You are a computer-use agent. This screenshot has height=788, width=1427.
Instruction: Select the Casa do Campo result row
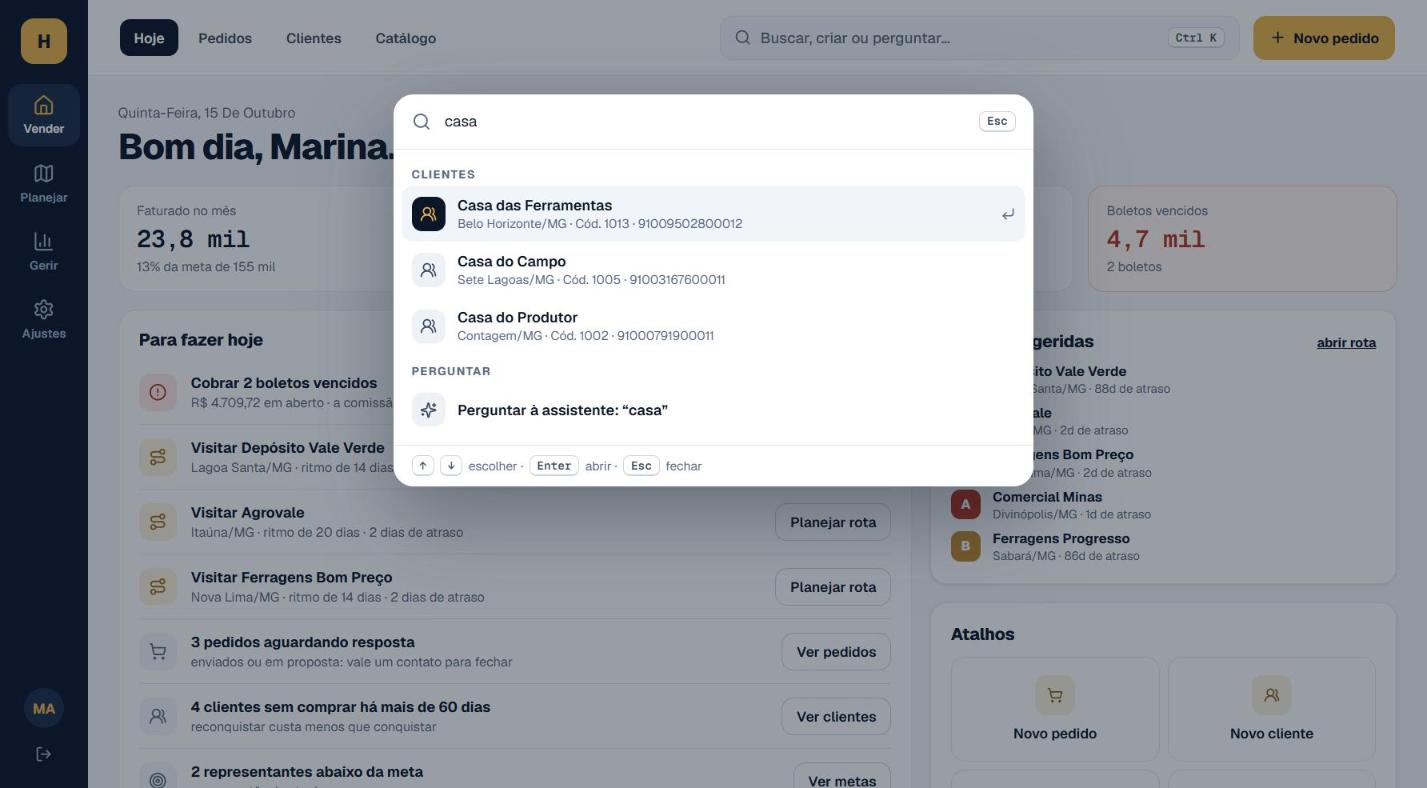coord(713,269)
